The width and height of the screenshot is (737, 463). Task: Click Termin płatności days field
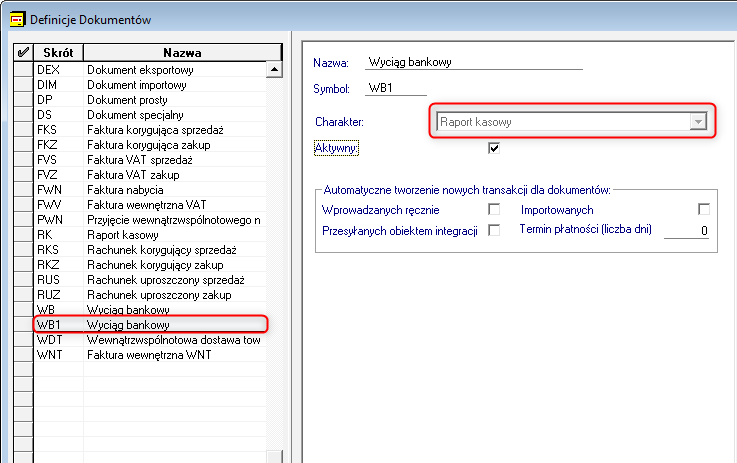click(686, 230)
